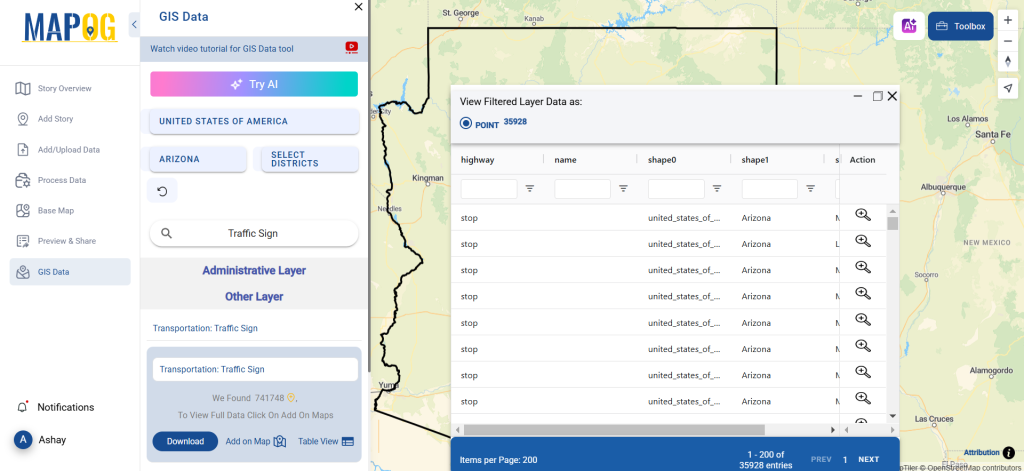Screen dimensions: 1024x471
Task: Reset map north compass
Action: point(1008,61)
